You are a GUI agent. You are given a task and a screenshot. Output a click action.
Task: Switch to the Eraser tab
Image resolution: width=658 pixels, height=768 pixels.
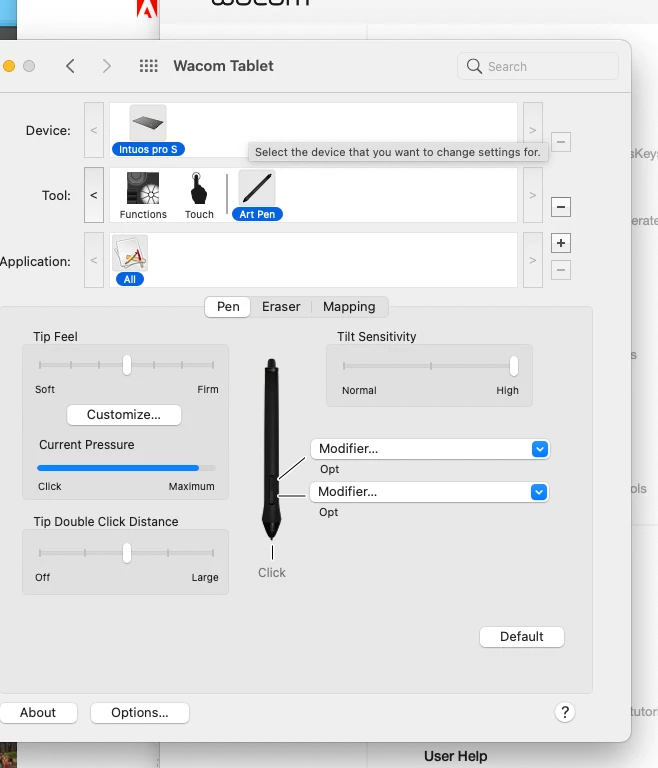(281, 307)
